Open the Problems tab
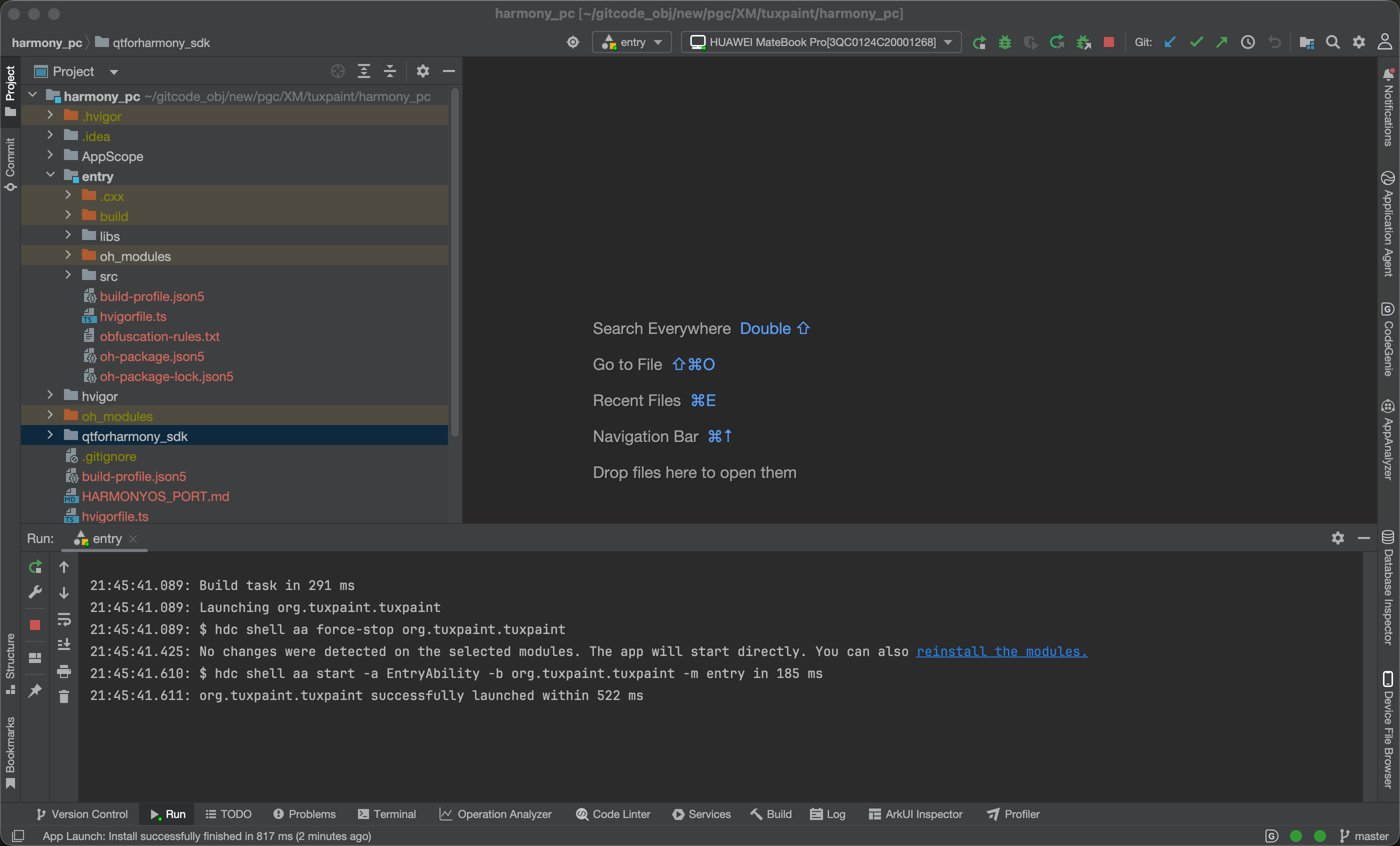The width and height of the screenshot is (1400, 846). tap(304, 813)
